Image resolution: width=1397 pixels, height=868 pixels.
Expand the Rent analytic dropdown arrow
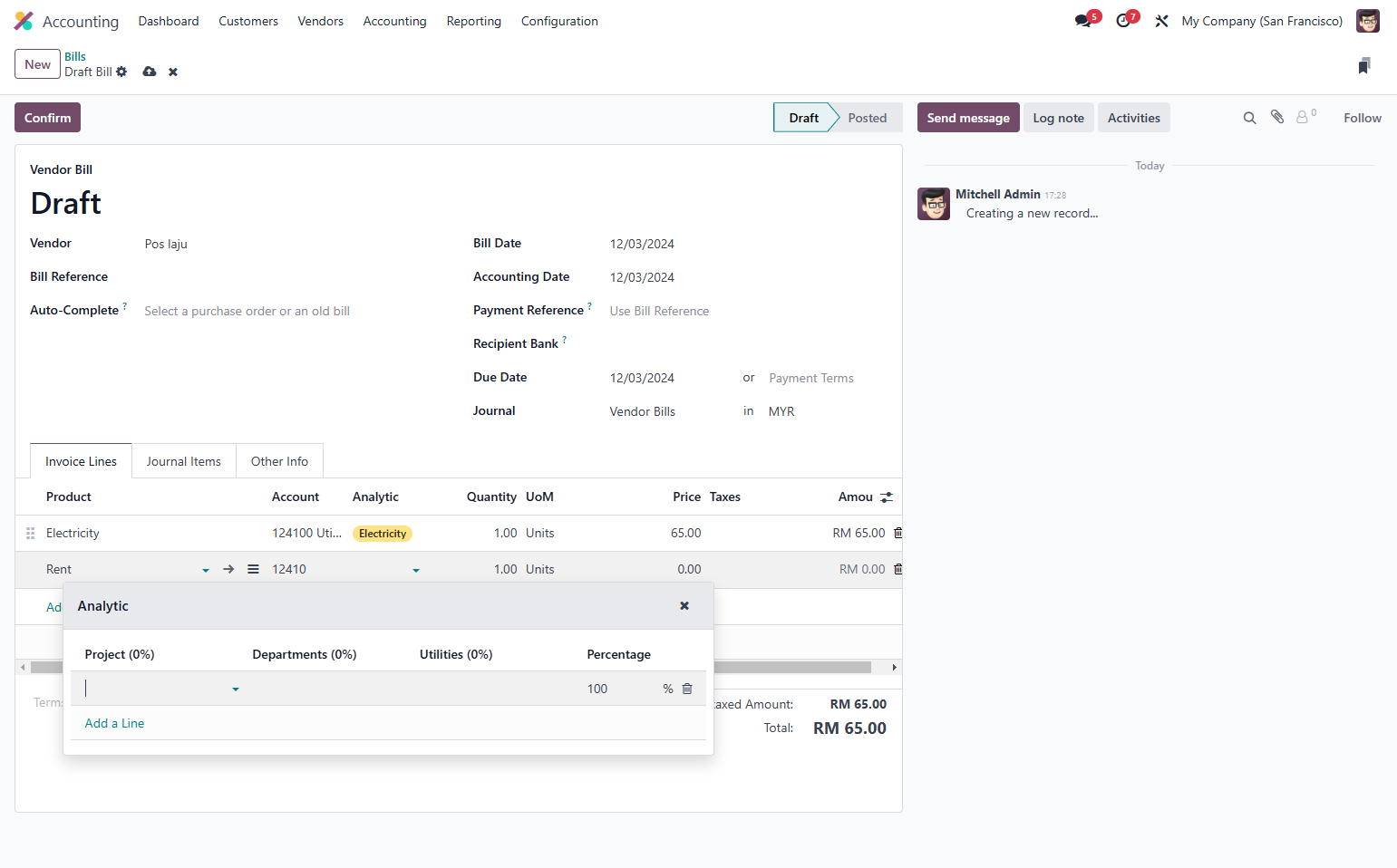(416, 570)
